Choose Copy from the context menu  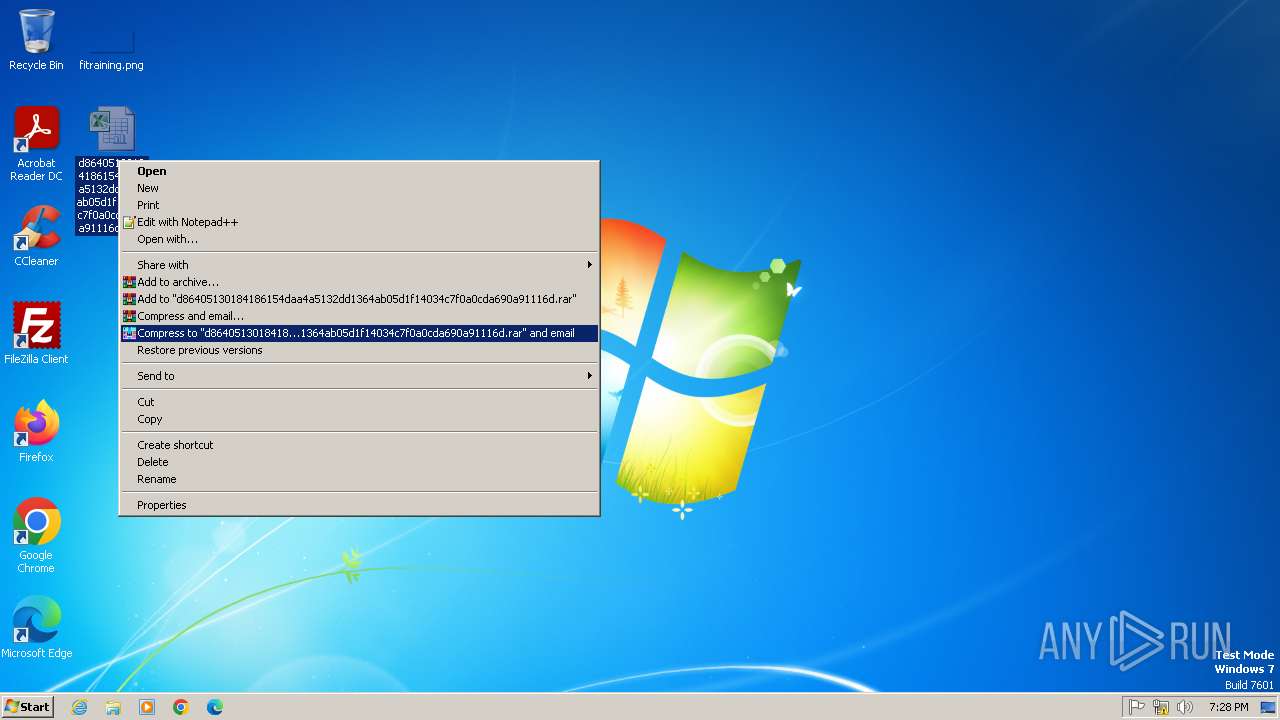point(359,419)
